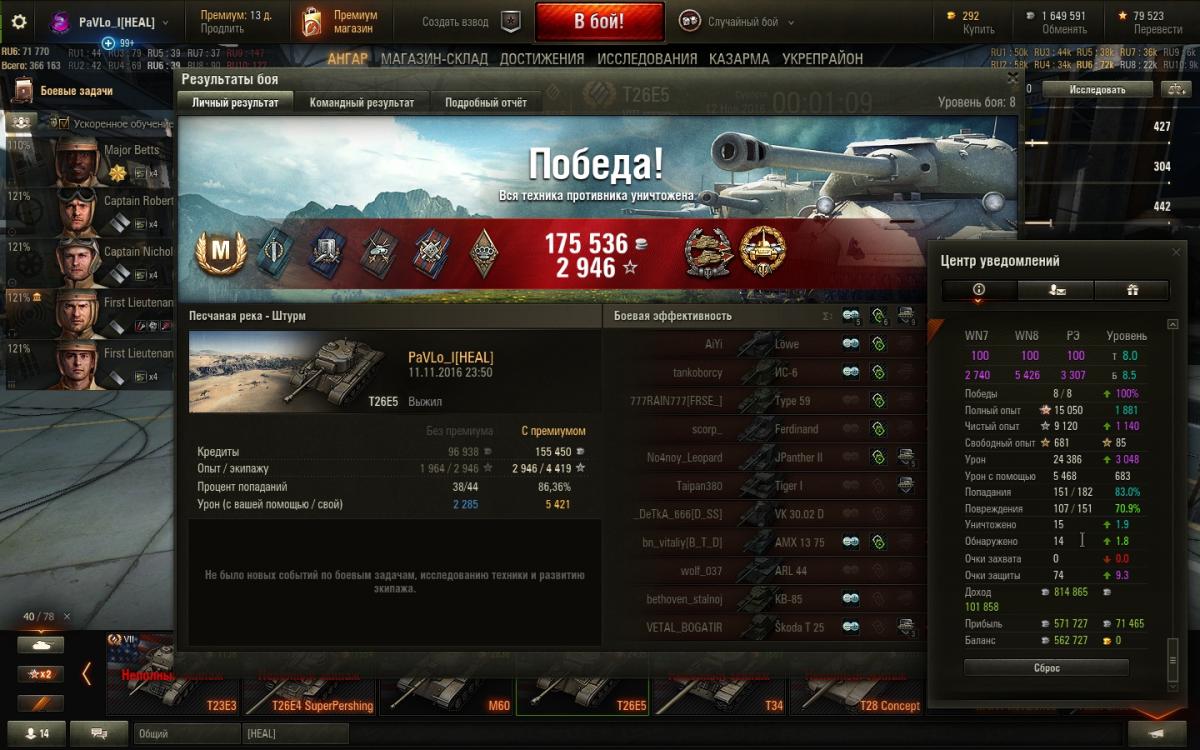Click the Сброс button in statistics
Viewport: 1200px width, 750px height.
pyautogui.click(x=1046, y=667)
